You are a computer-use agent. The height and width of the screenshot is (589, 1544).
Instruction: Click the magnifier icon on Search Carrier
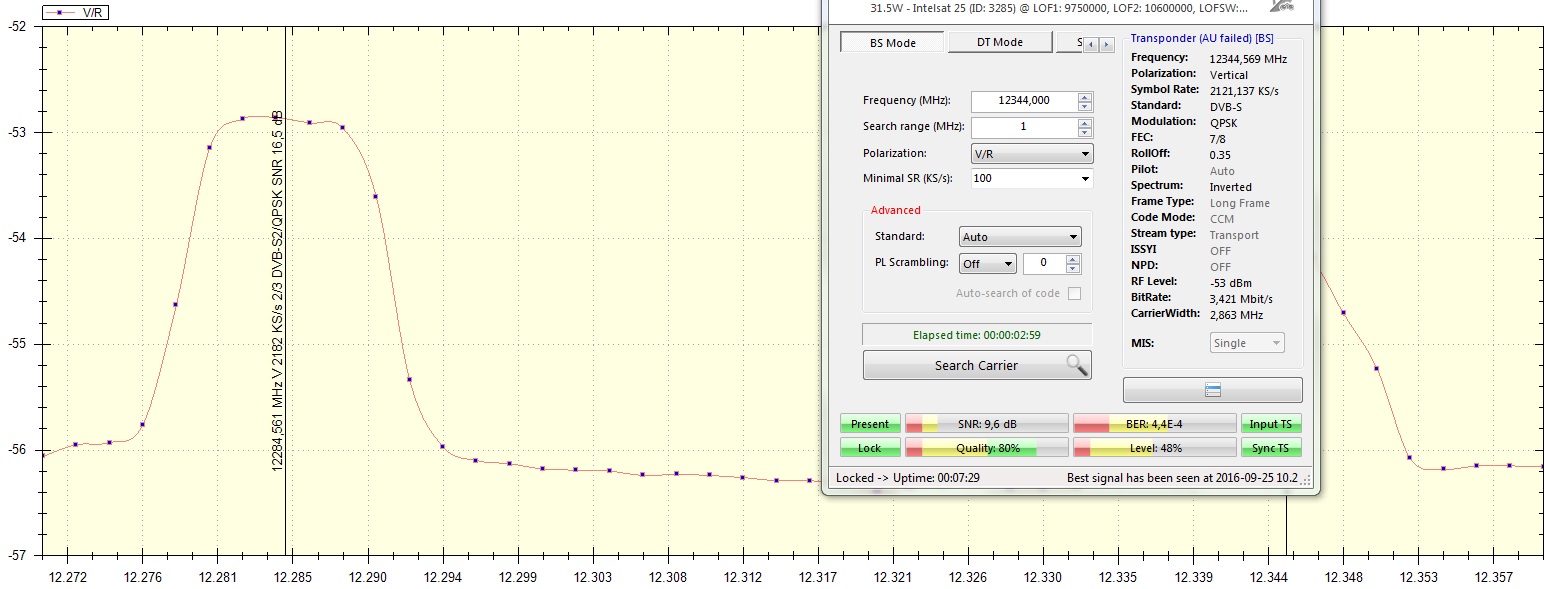click(1076, 365)
